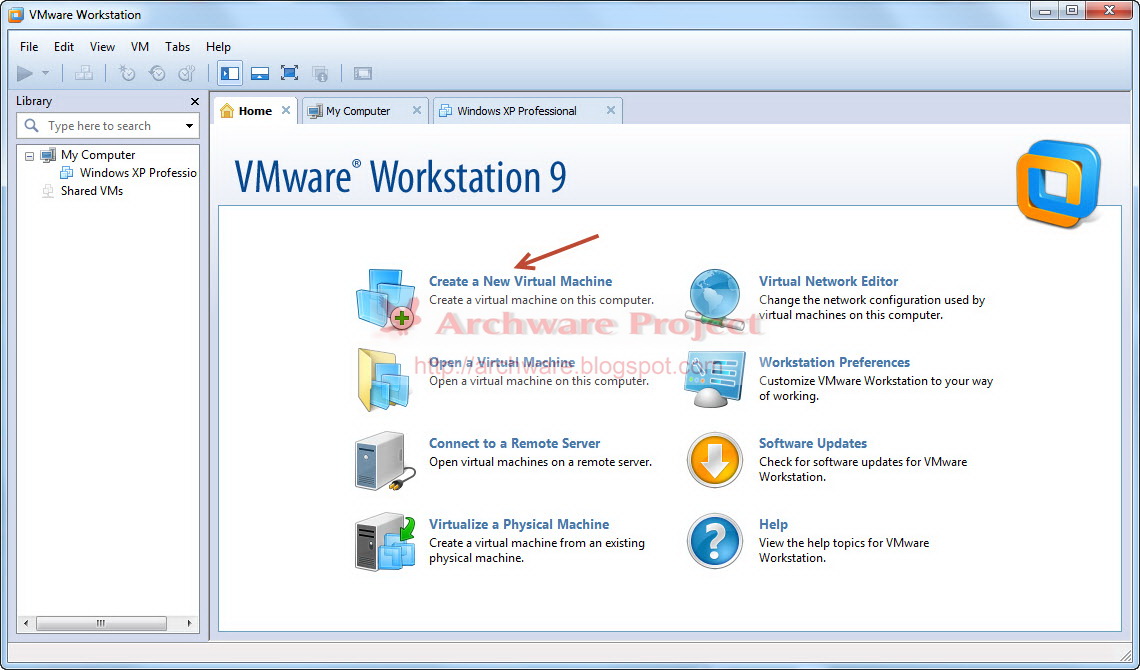This screenshot has height=670, width=1140.
Task: Click the blue question mark Help icon
Action: point(715,541)
